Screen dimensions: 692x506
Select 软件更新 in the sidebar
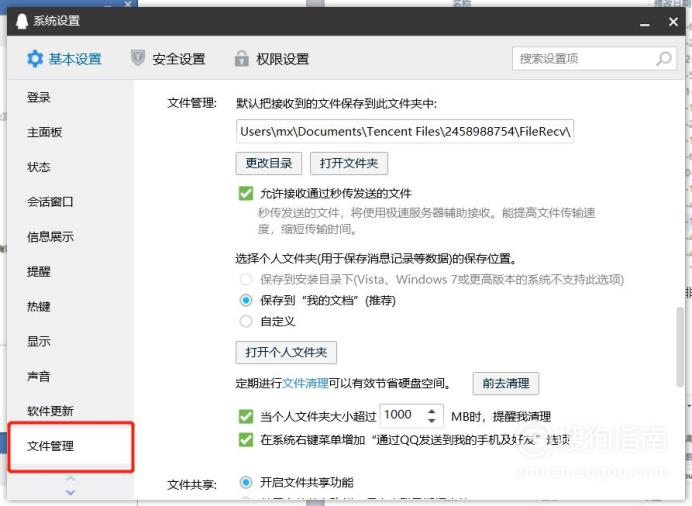[50, 411]
